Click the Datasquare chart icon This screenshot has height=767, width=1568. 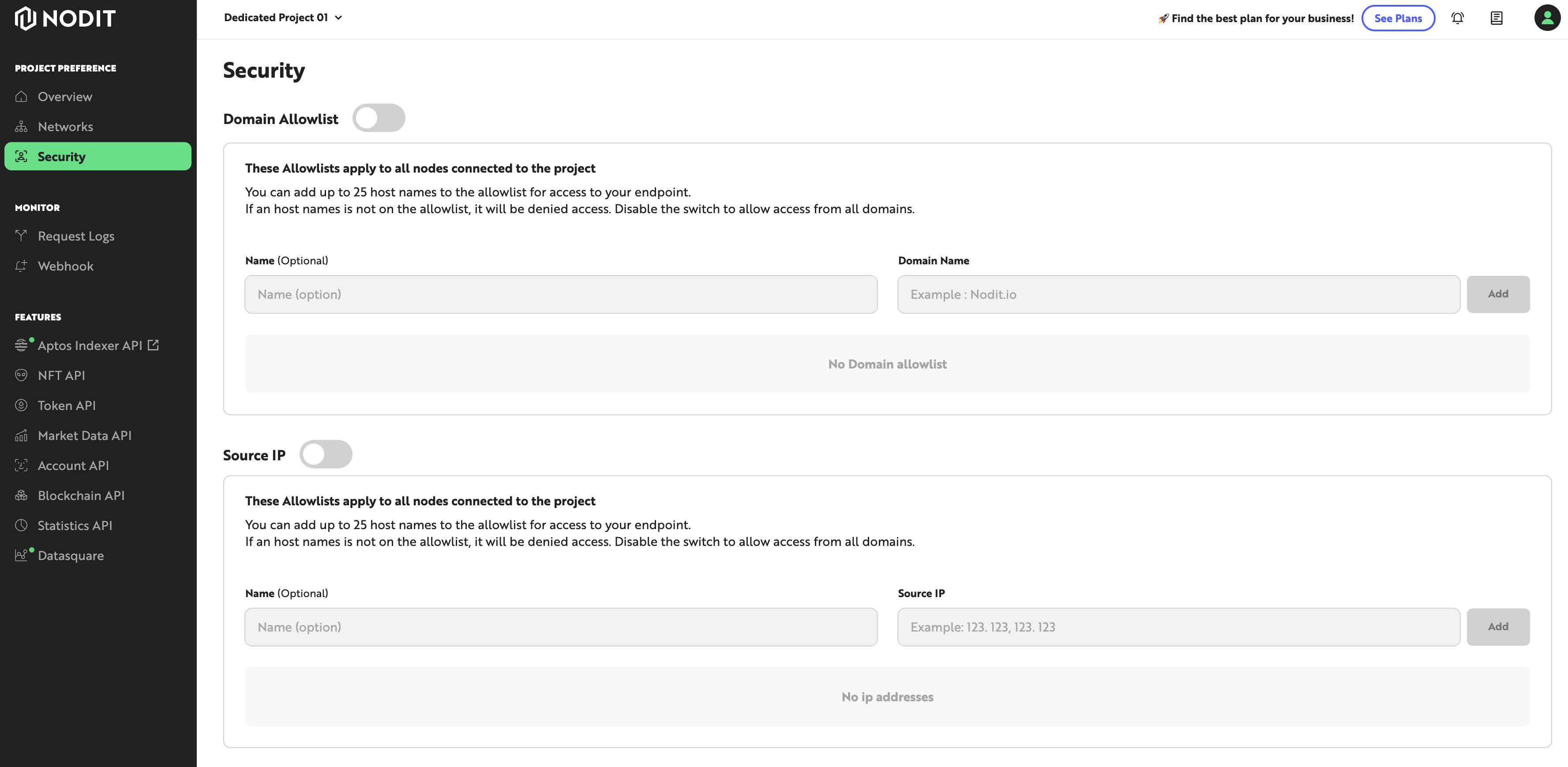click(21, 555)
